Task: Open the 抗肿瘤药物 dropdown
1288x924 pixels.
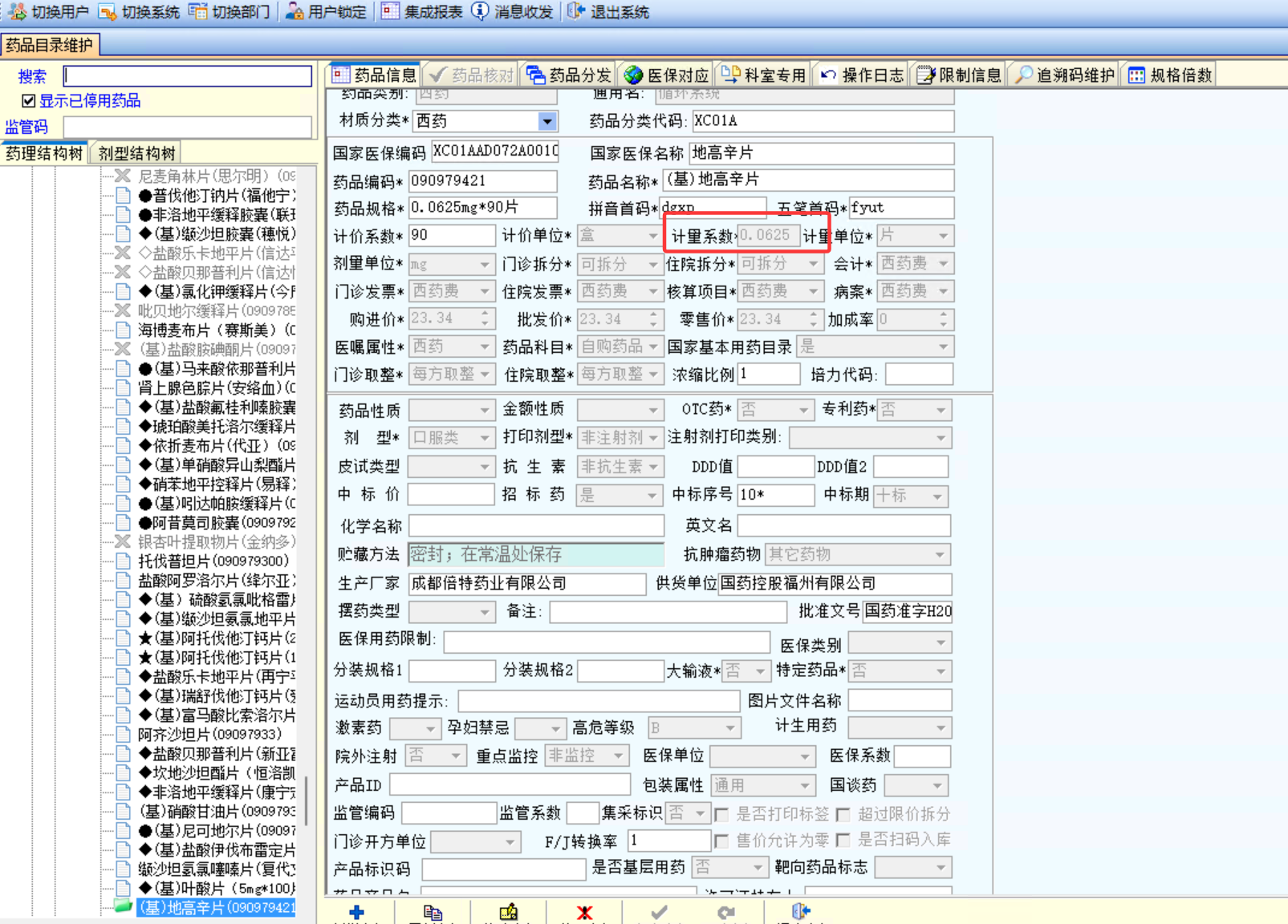Action: click(x=940, y=554)
